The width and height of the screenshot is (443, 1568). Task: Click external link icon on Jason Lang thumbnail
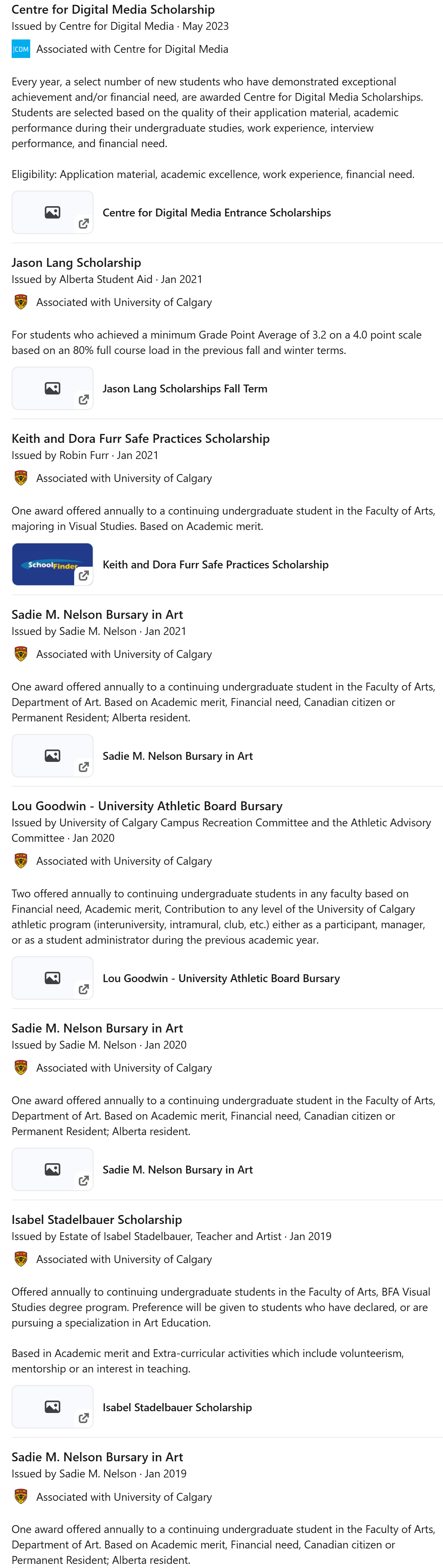pos(83,400)
